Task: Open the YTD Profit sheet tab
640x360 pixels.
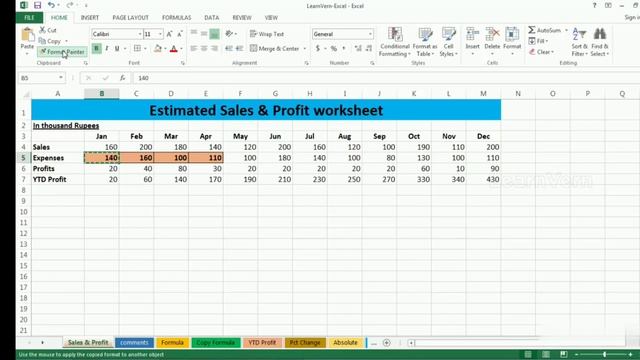Action: coord(262,343)
